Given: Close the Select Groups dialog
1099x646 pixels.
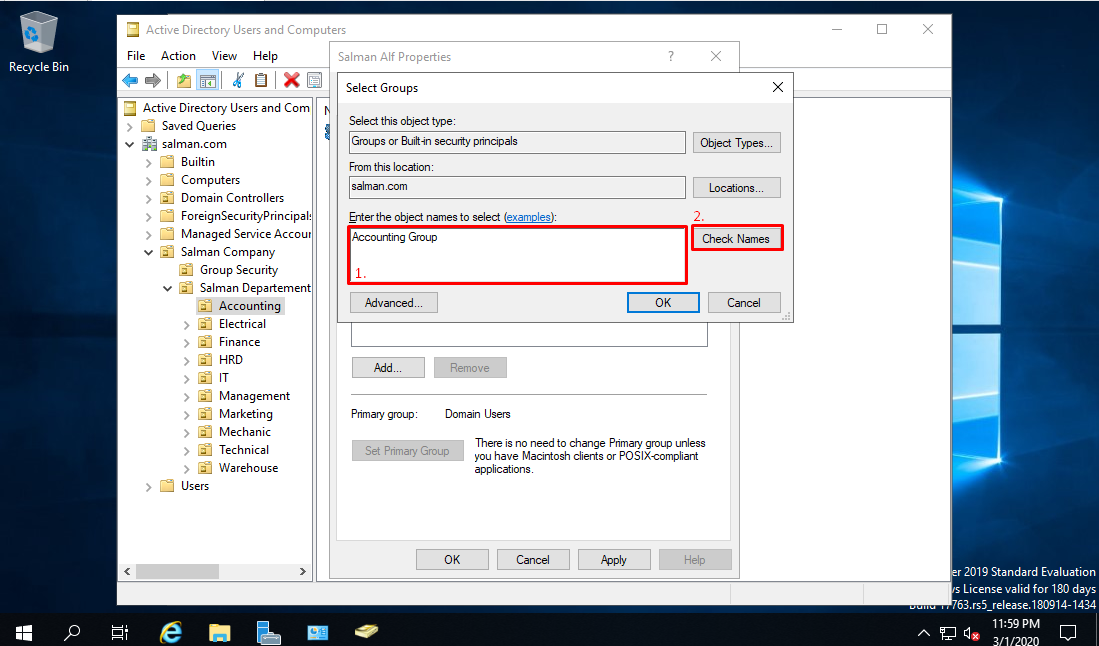Looking at the screenshot, I should click(777, 87).
